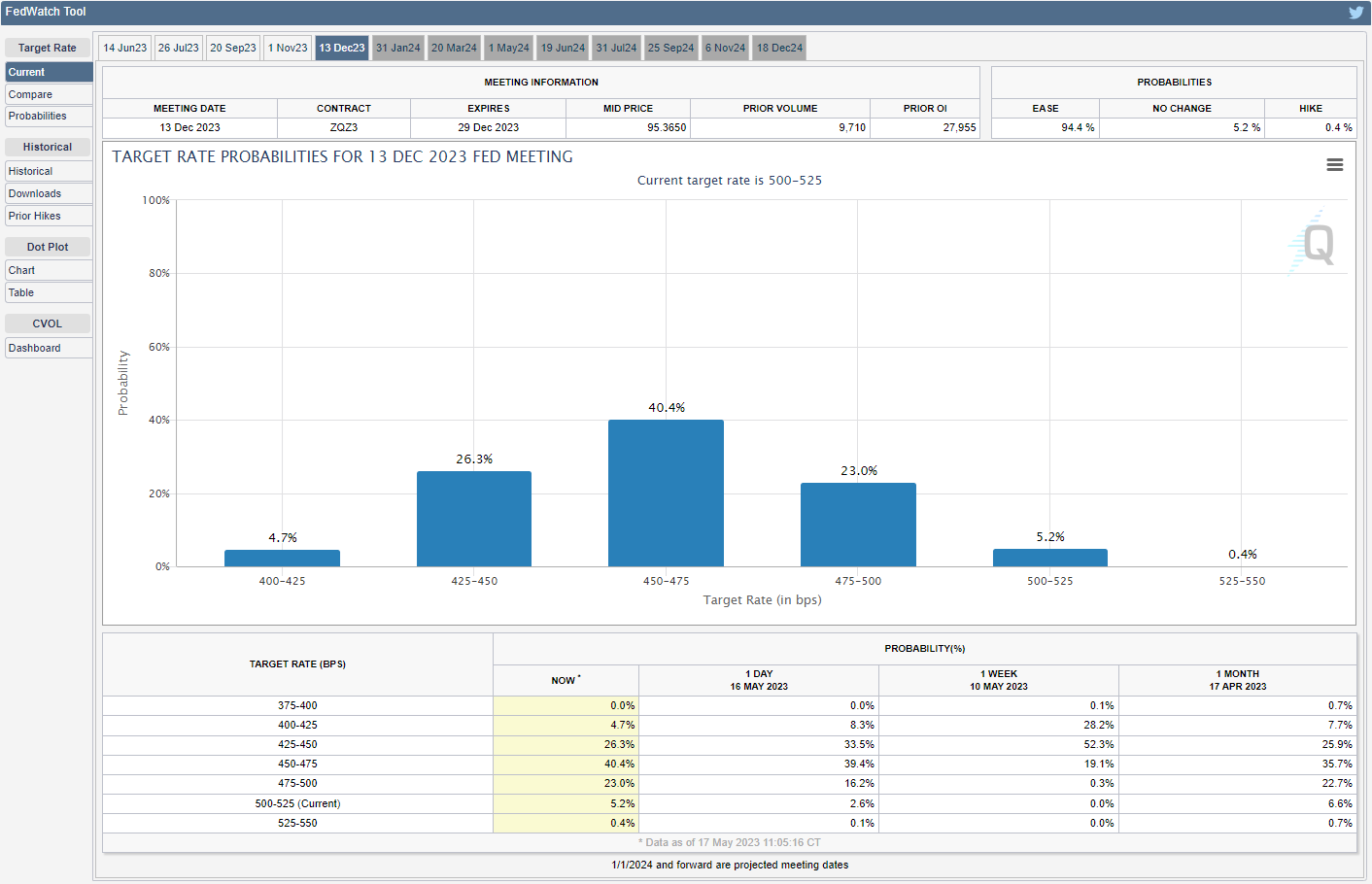1372x884 pixels.
Task: Open the chart hamburger menu
Action: pyautogui.click(x=1334, y=165)
